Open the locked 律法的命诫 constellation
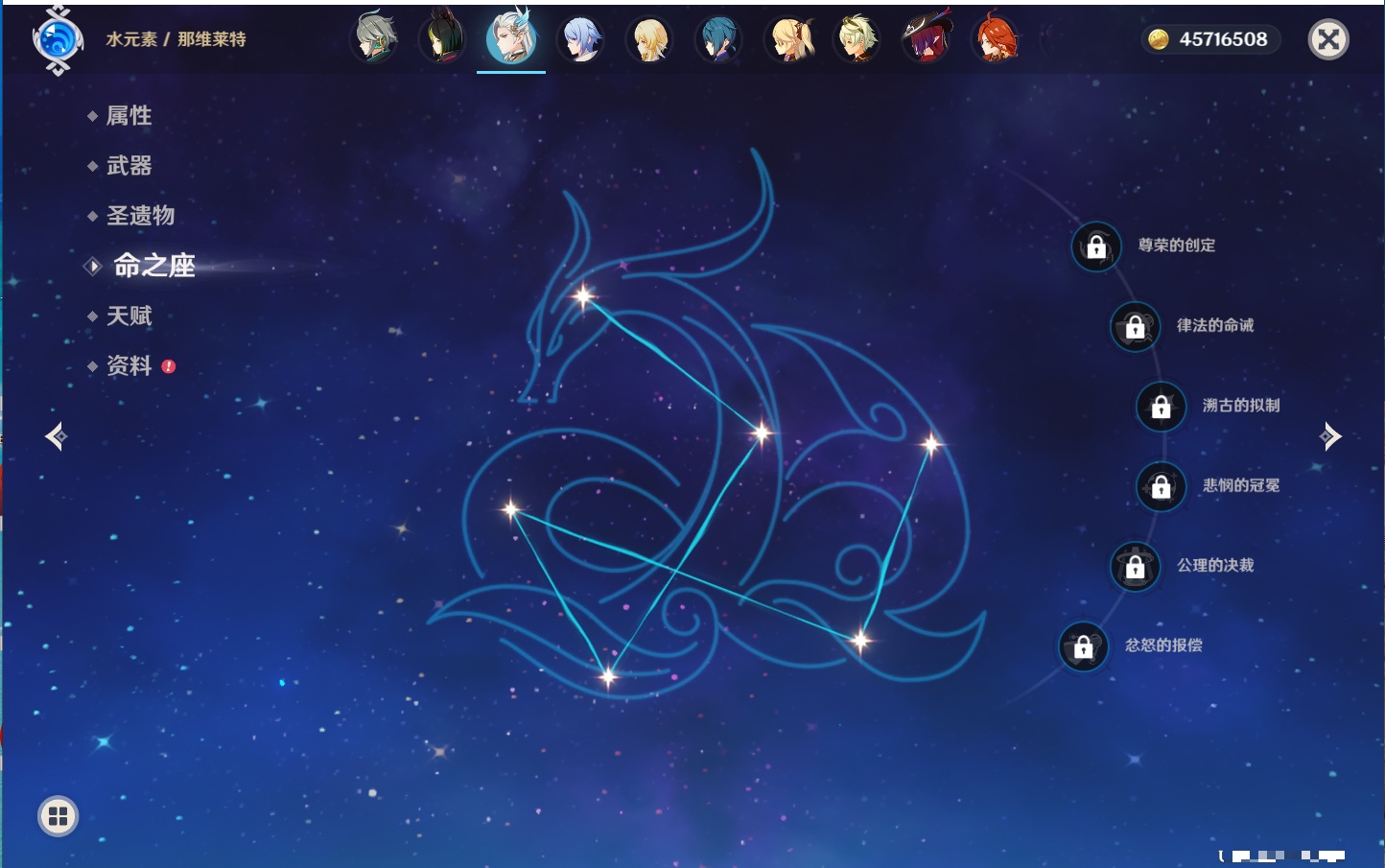 tap(1136, 327)
